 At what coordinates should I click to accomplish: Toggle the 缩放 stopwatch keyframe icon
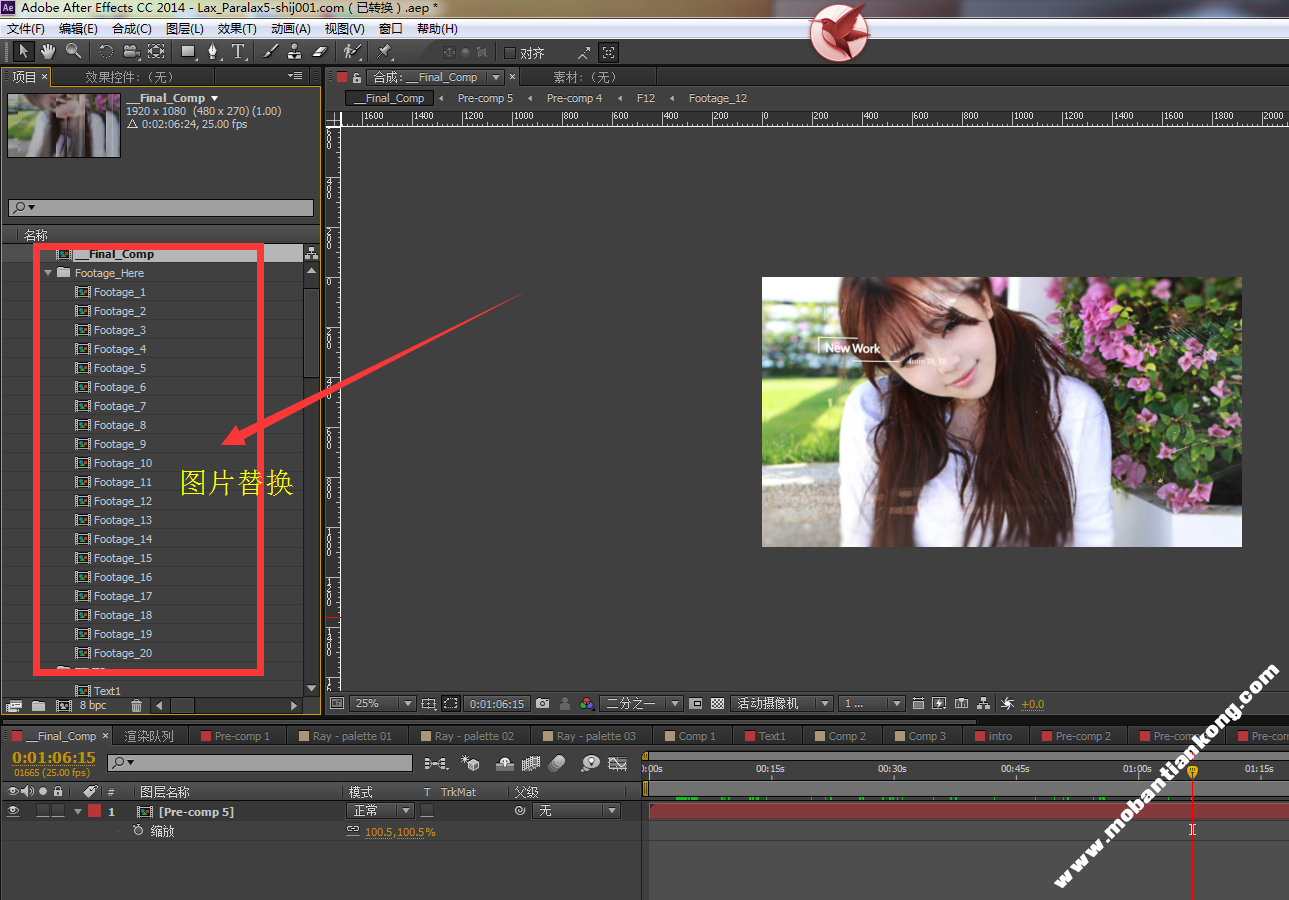point(138,831)
